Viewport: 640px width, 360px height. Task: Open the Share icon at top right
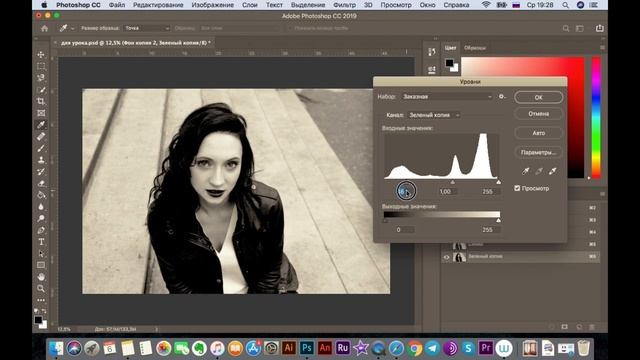(x=599, y=28)
